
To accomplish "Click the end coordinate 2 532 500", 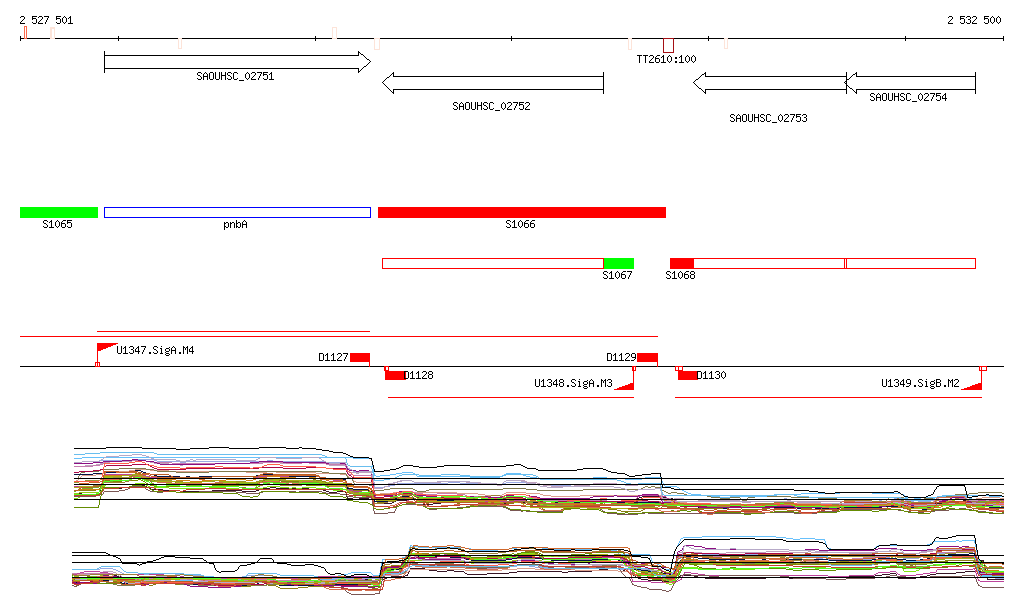I will [x=973, y=20].
